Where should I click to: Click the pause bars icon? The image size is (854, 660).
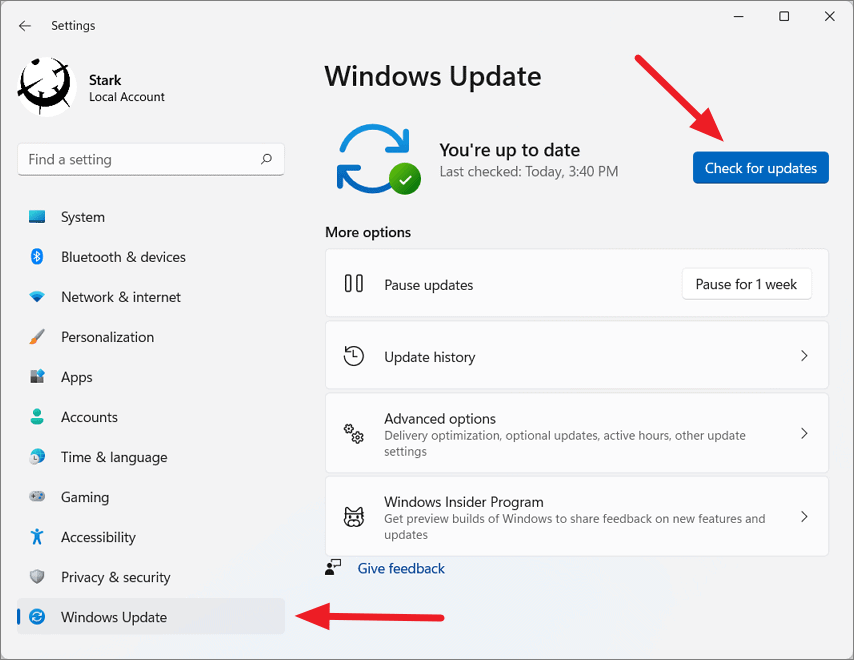(353, 284)
